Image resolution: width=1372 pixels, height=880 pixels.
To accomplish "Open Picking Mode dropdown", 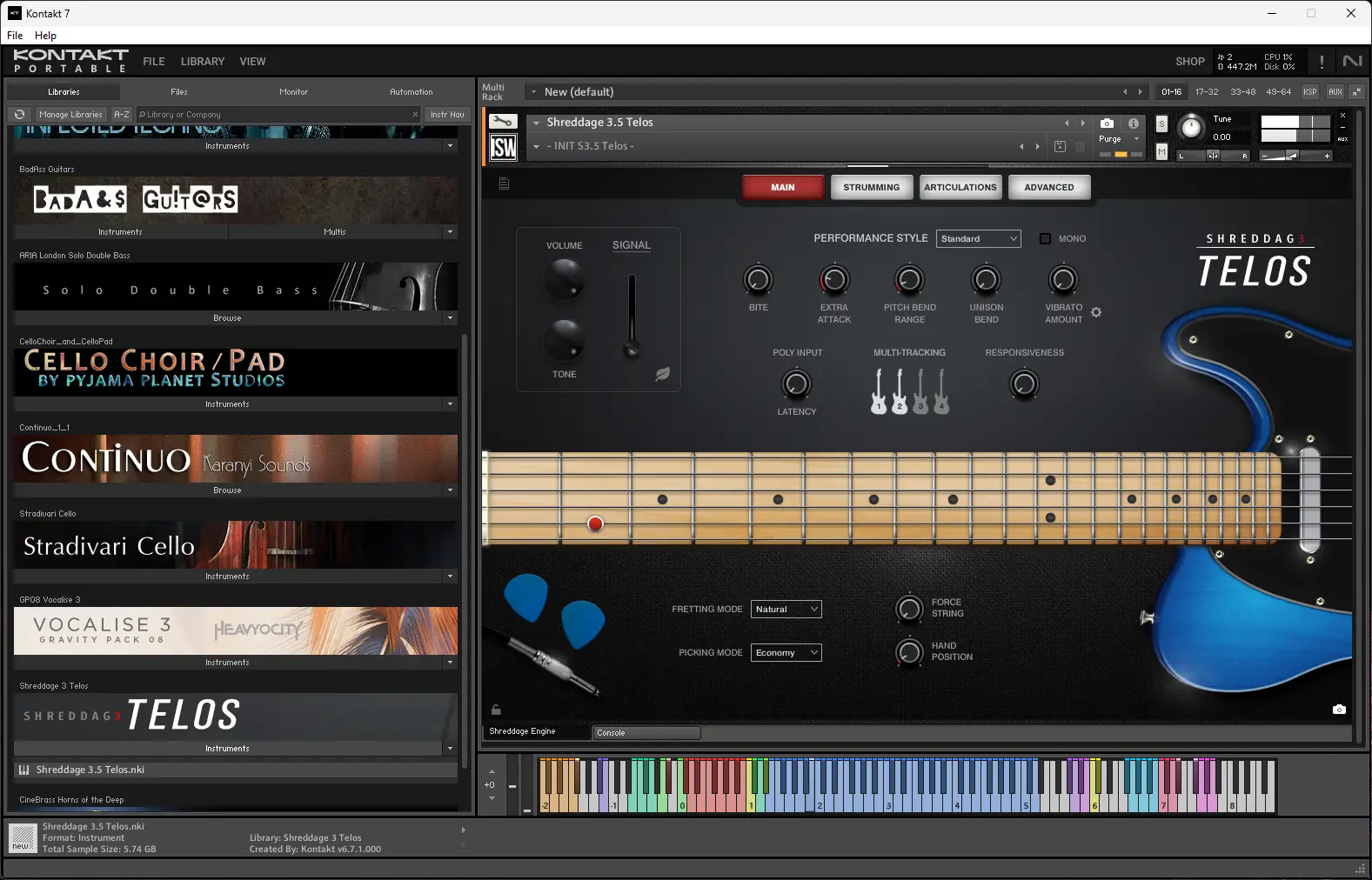I will pyautogui.click(x=786, y=652).
